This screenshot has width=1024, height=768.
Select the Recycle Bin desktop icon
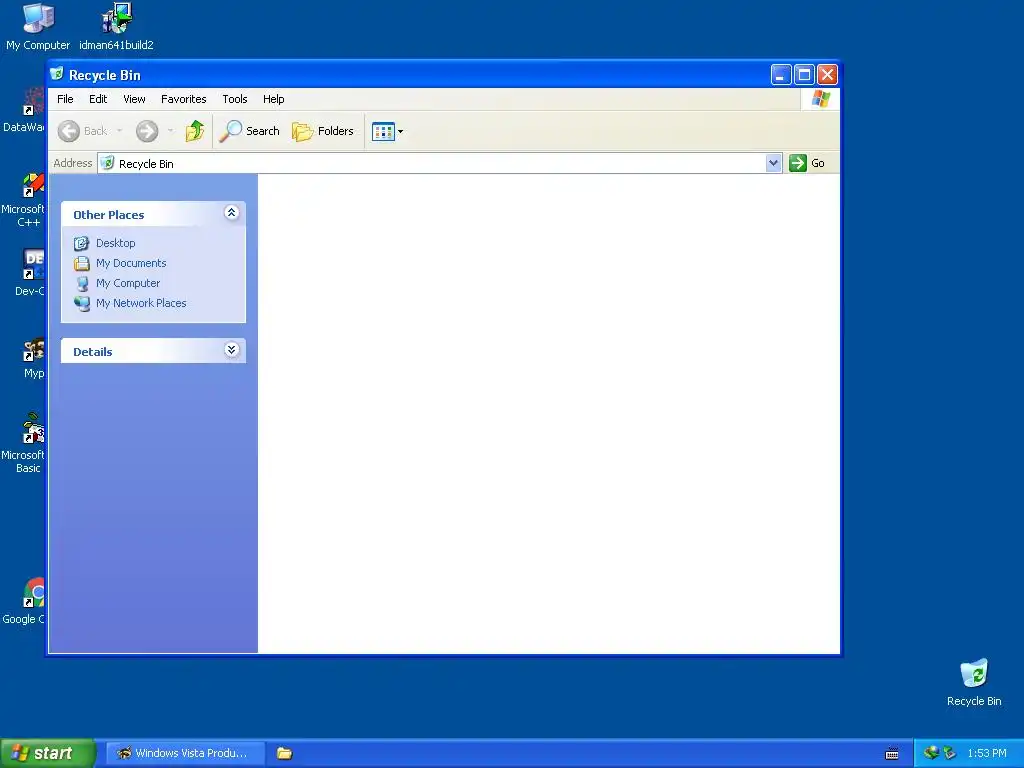point(974,683)
